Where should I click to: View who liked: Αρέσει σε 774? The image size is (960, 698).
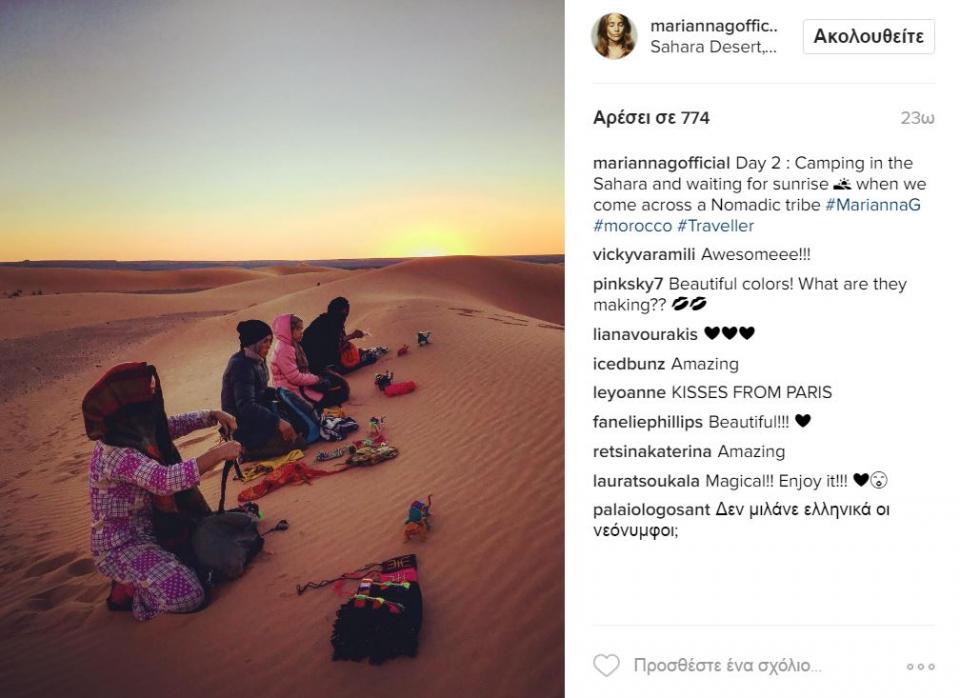click(651, 118)
